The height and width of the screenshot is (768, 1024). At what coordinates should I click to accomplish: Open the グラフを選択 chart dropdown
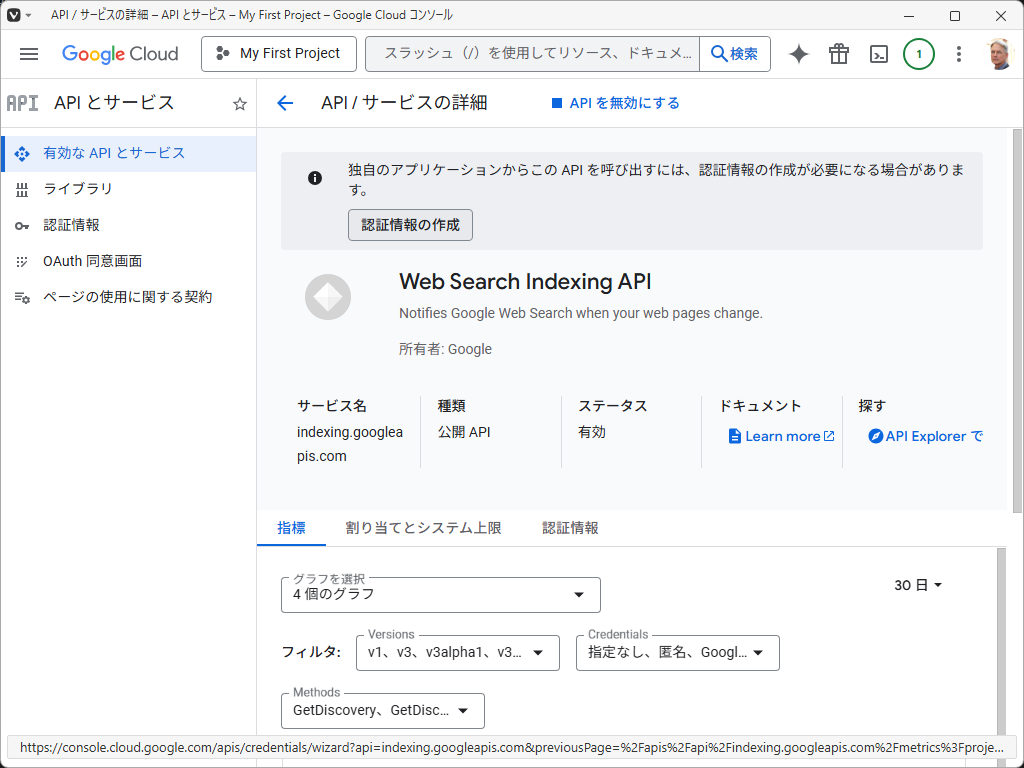click(440, 594)
